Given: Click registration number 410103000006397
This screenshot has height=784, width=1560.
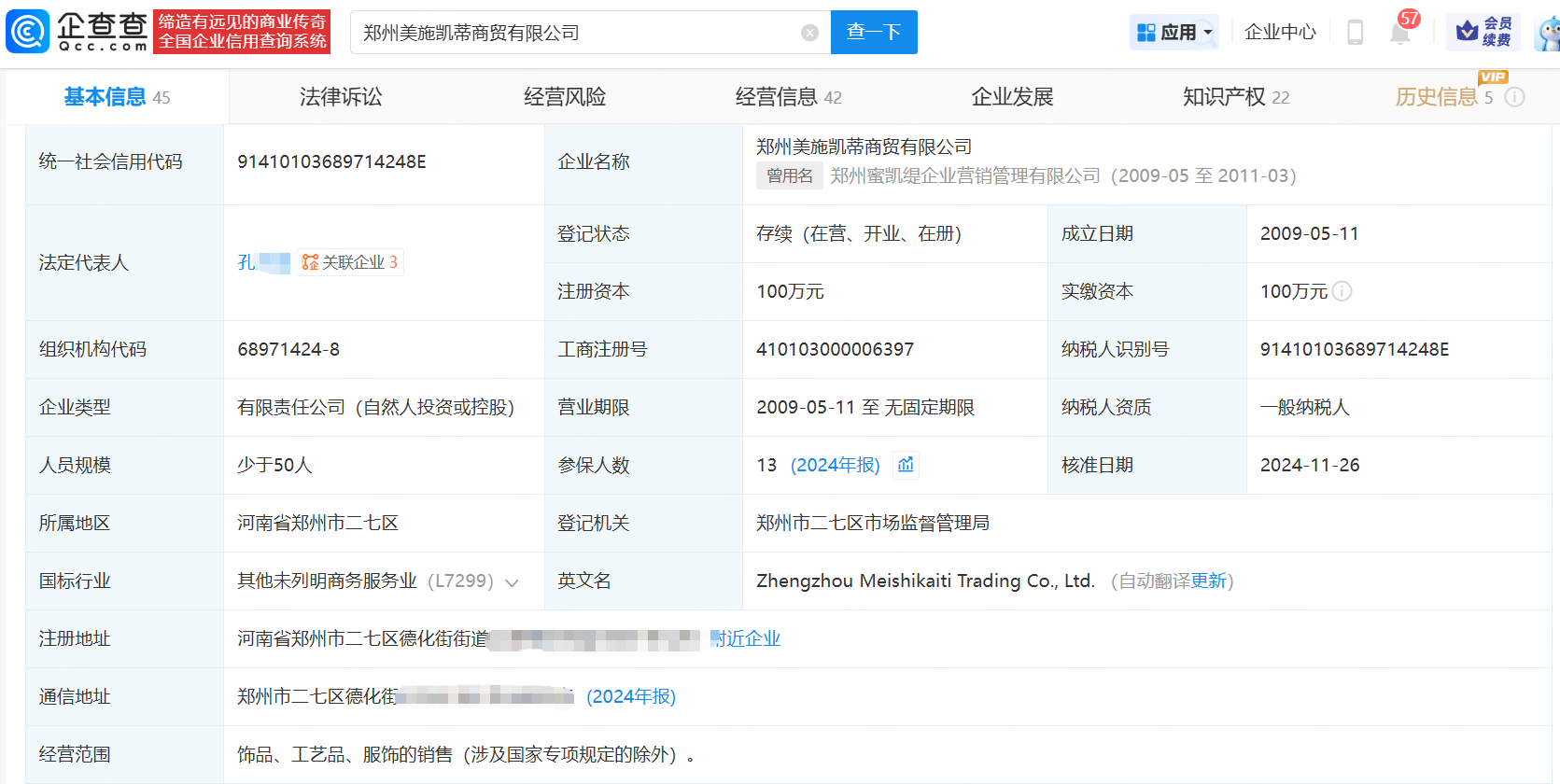Looking at the screenshot, I should [x=835, y=349].
